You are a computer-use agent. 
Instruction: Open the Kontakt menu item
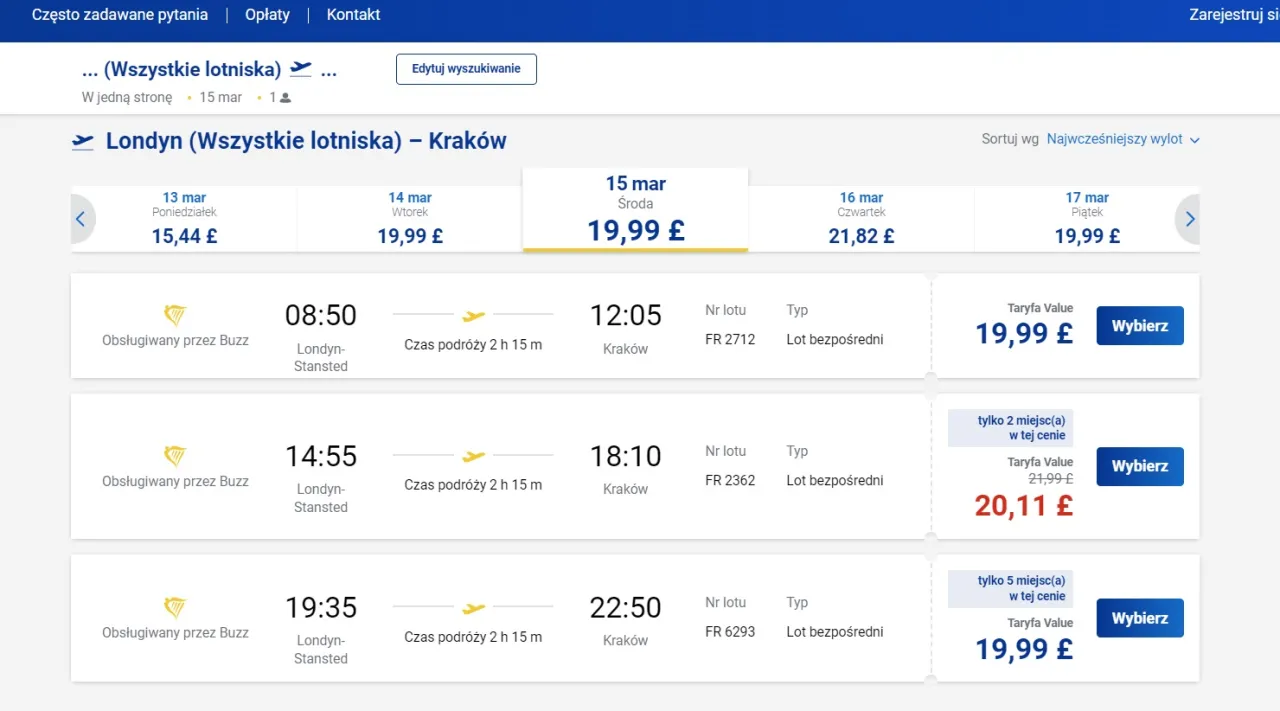[x=353, y=14]
